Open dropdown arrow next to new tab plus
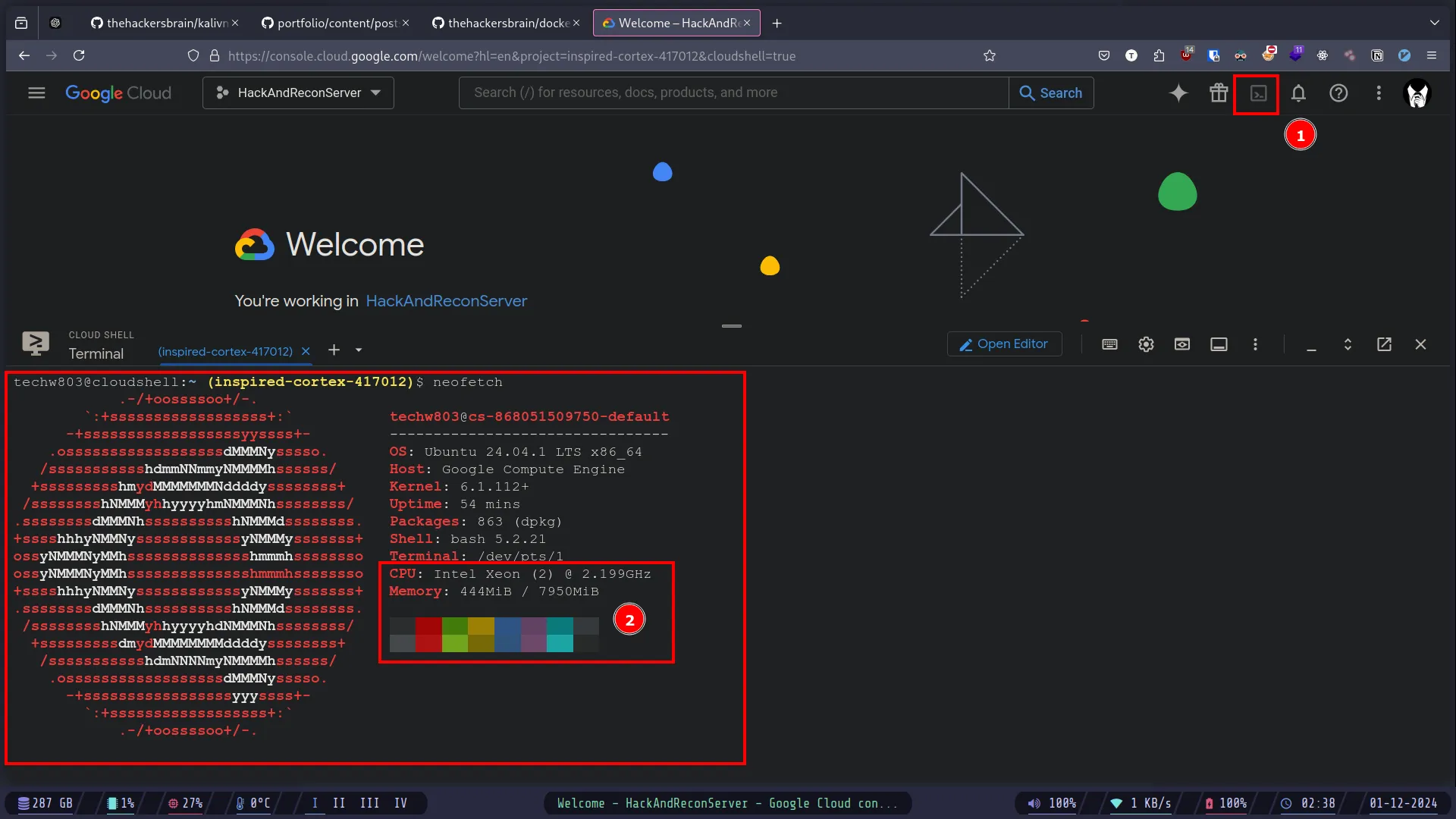 click(x=359, y=350)
